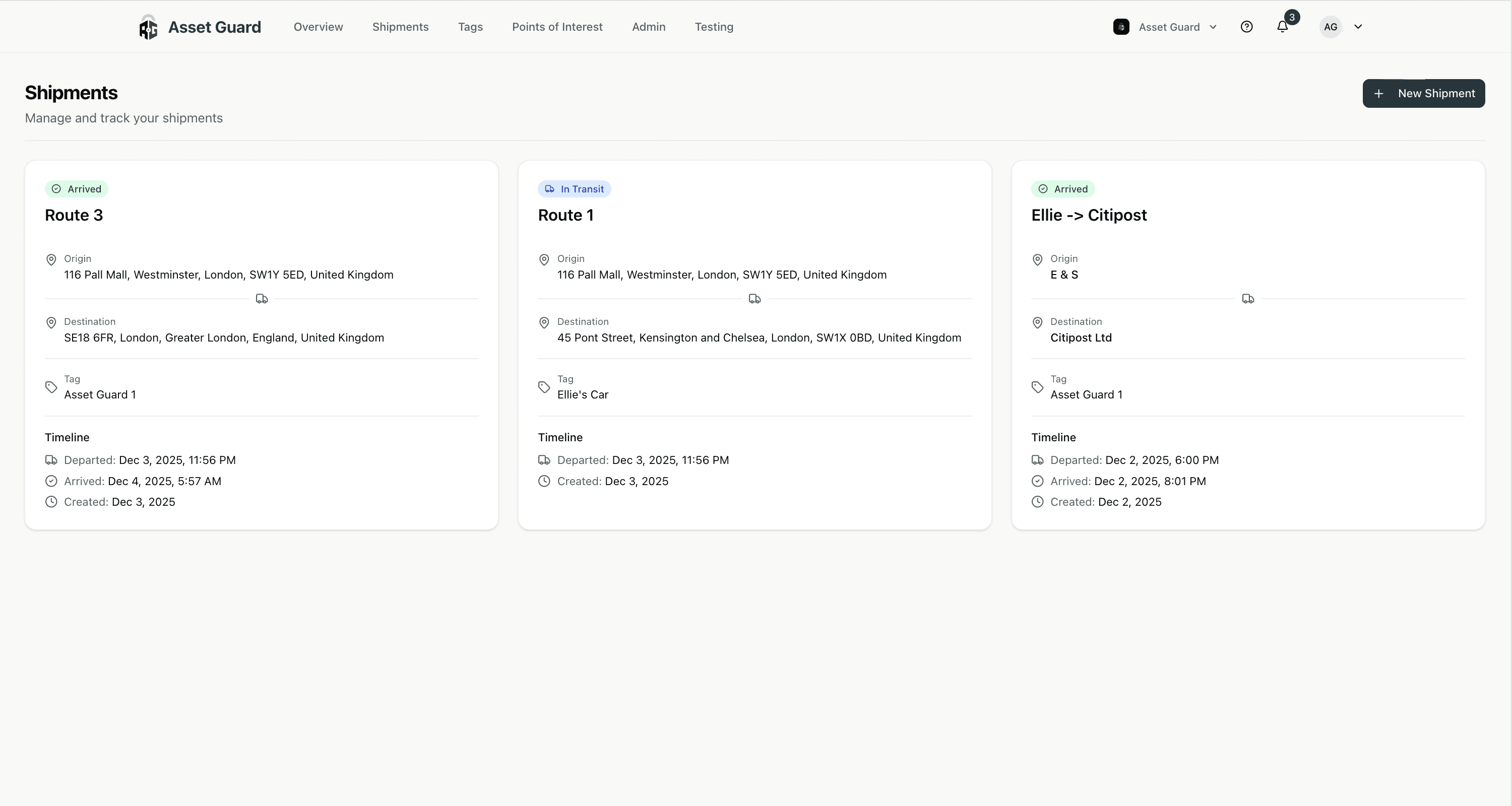Click the Route 3 destination pin icon

51,322
